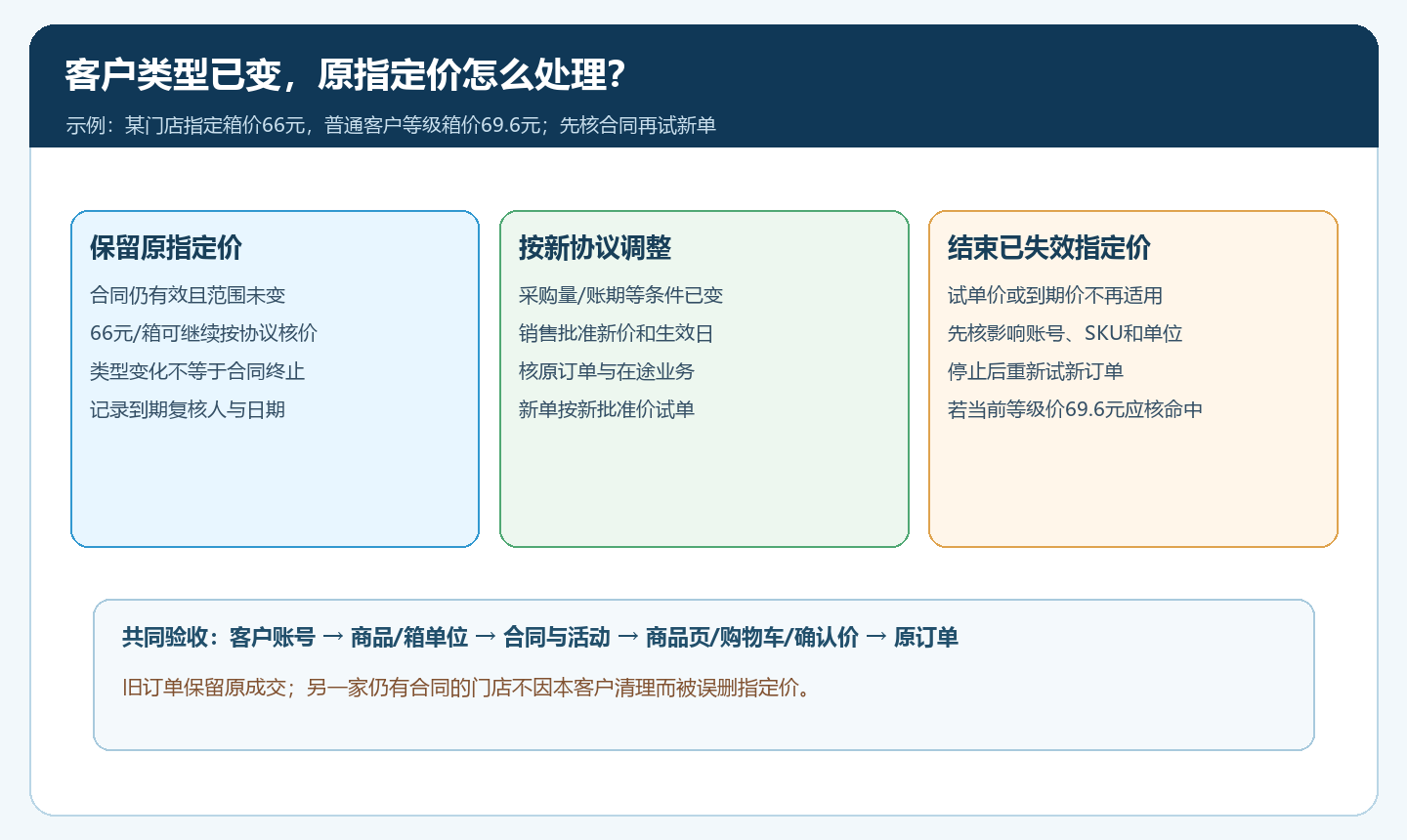
Task: Click the line 66元/箱可继续按协议核价
Action: [x=203, y=333]
